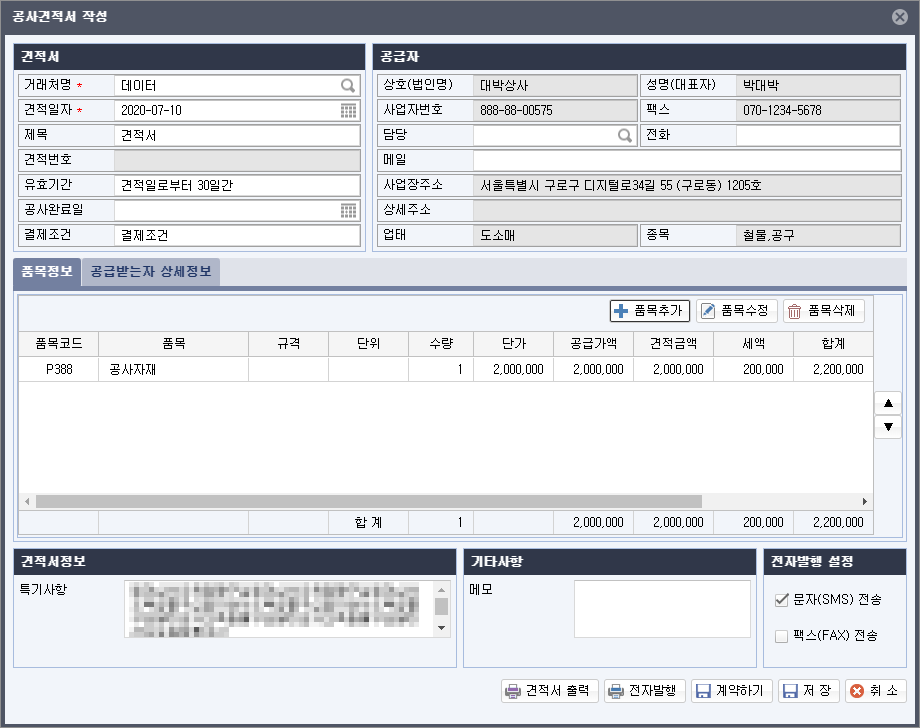Select the 공사자재 item name cell
The width and height of the screenshot is (920, 728).
pyautogui.click(x=174, y=370)
